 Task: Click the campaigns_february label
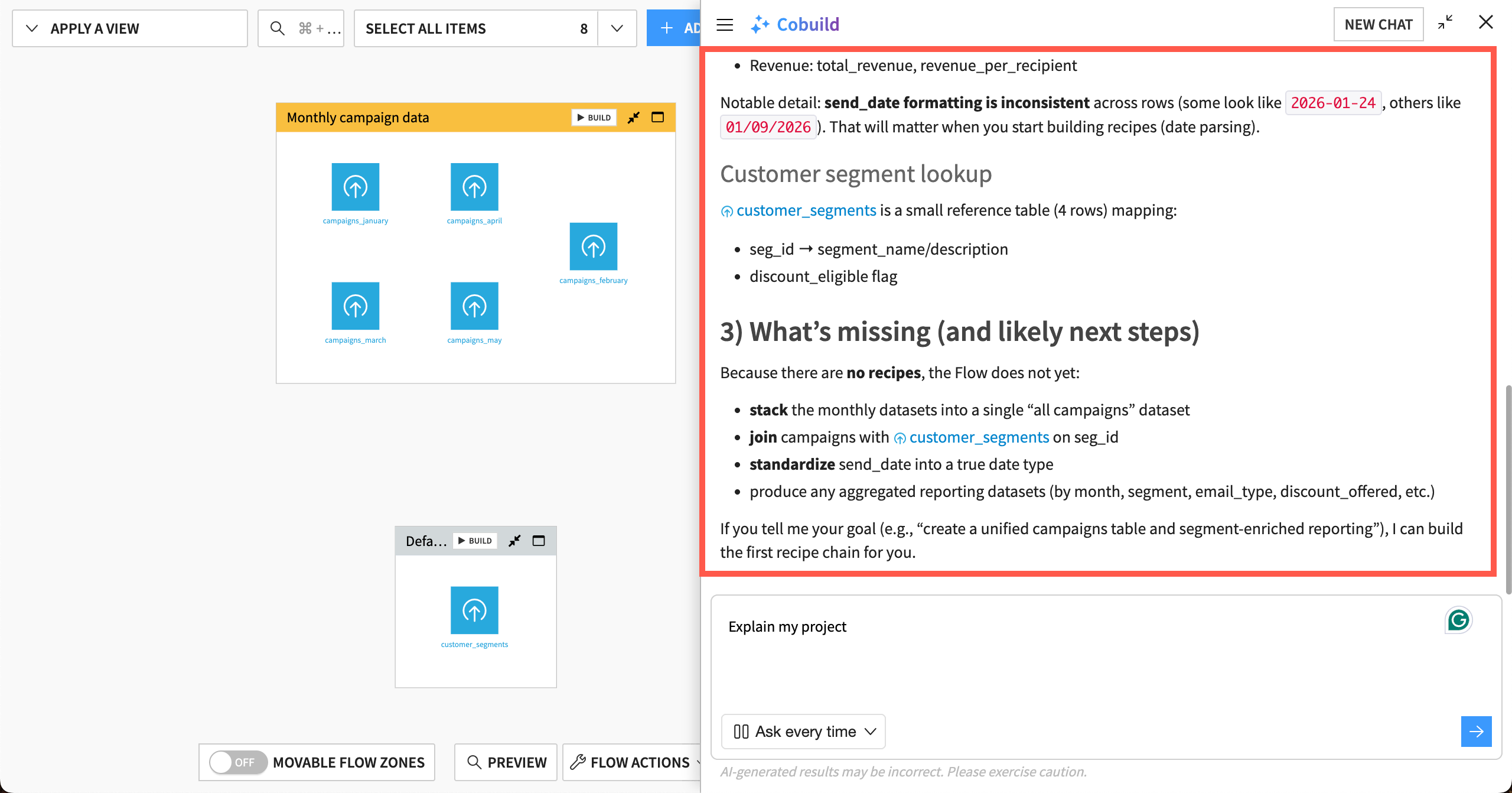coord(593,280)
